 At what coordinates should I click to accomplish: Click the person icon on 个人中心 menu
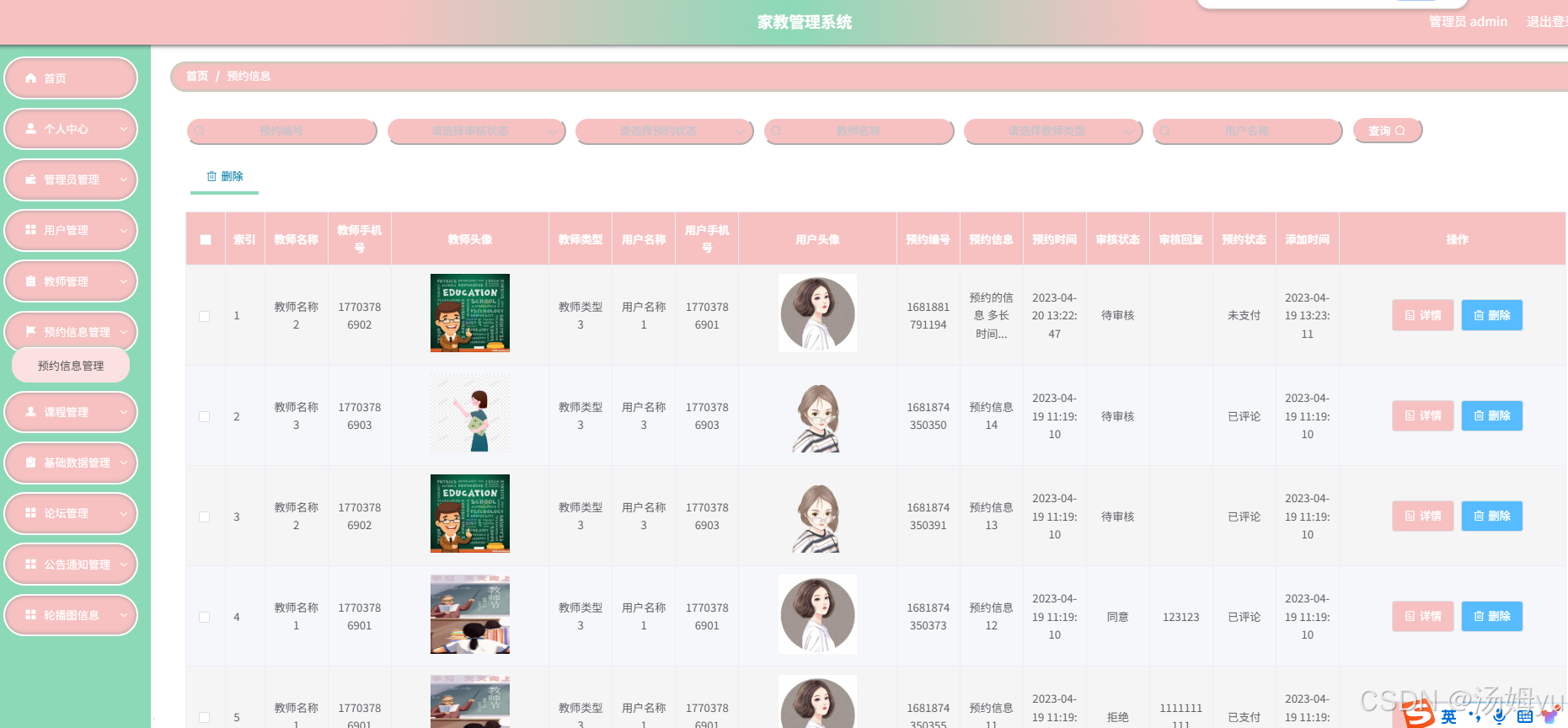tap(31, 129)
